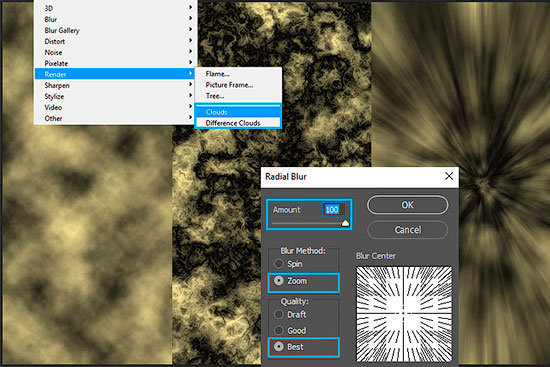Choose Picture Frame... from Render submenu
This screenshot has height=367, width=550.
(x=238, y=85)
